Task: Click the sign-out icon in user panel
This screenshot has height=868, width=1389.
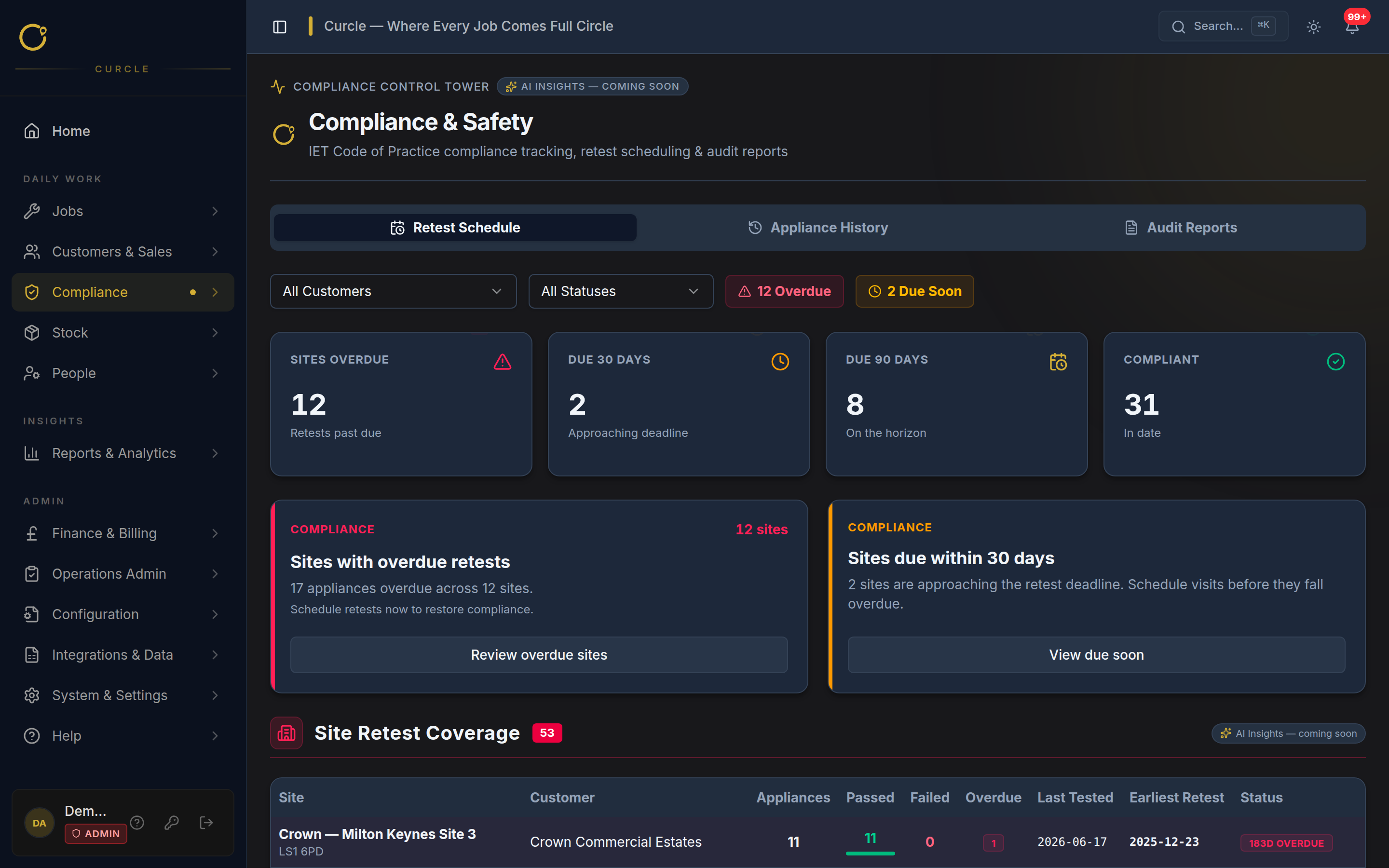Action: 206,823
